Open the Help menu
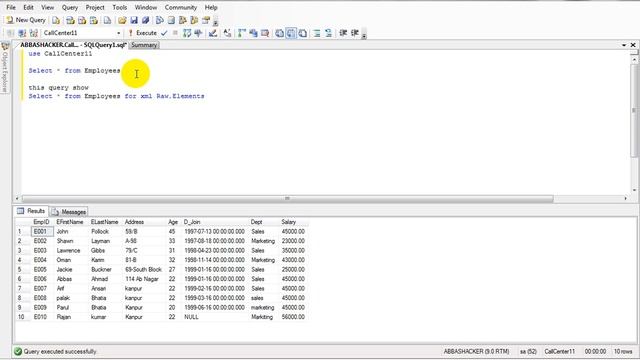 pyautogui.click(x=211, y=7)
